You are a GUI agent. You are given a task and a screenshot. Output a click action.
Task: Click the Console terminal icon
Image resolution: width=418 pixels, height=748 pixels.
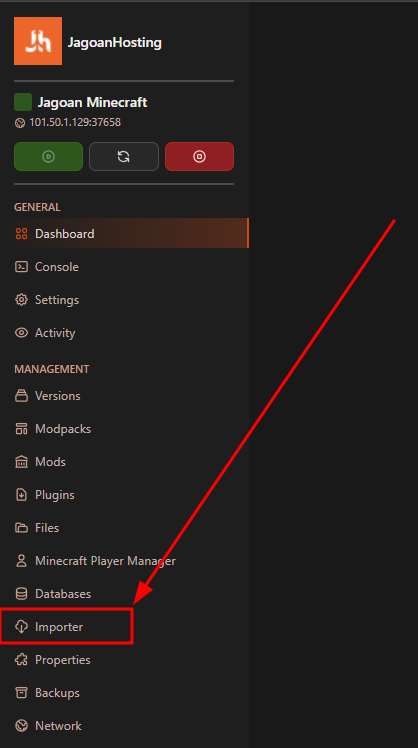pos(21,267)
